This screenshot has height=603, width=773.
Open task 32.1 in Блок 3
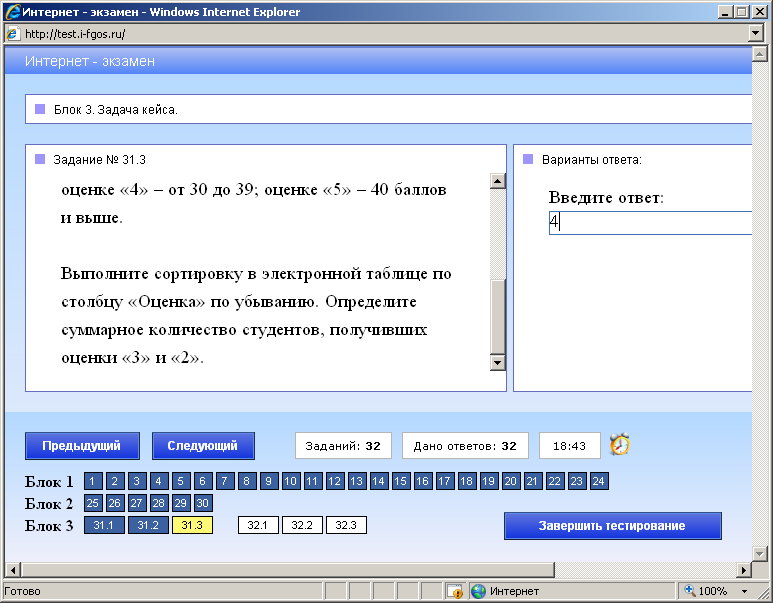[258, 525]
